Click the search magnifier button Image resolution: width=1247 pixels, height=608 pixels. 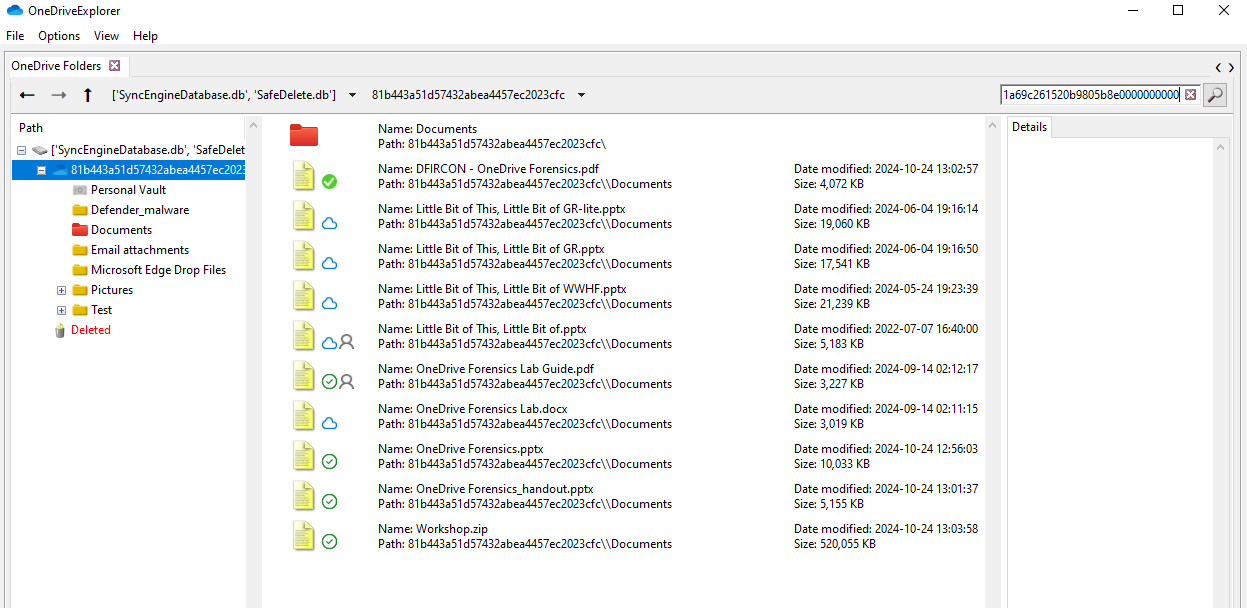pyautogui.click(x=1214, y=95)
